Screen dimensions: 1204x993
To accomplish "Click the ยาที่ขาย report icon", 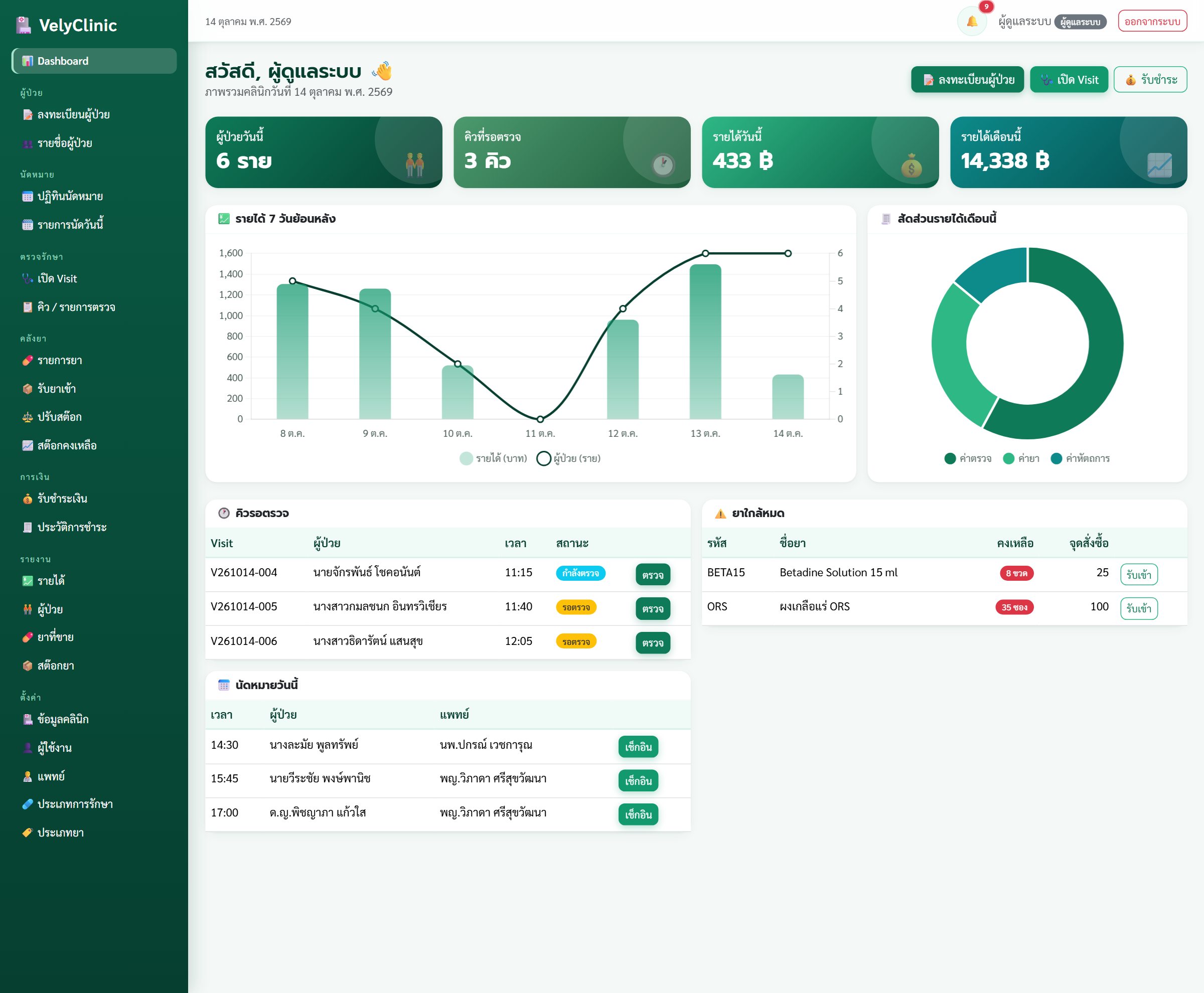I will (x=28, y=637).
